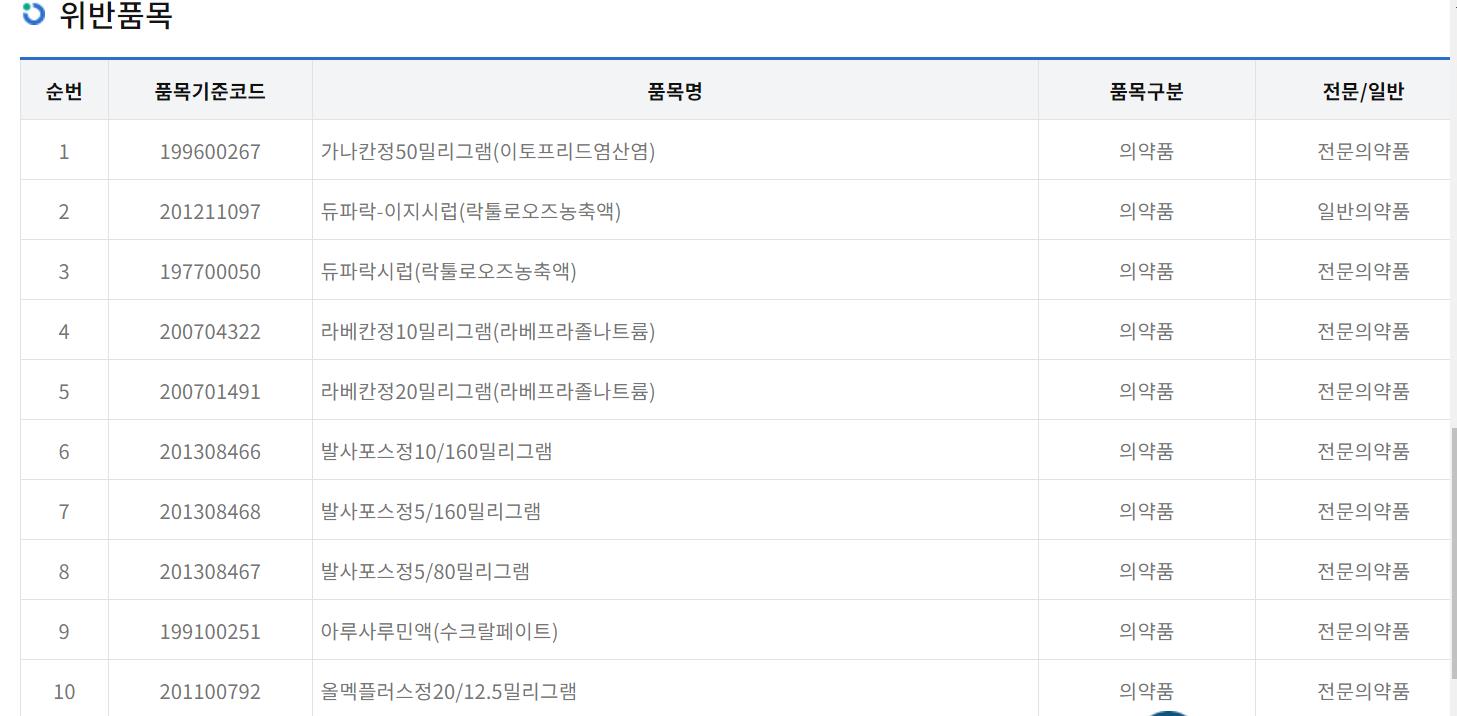Open the 듀파락시럽(락툴로오즈농축액) row item
This screenshot has width=1457, height=716.
(x=448, y=272)
